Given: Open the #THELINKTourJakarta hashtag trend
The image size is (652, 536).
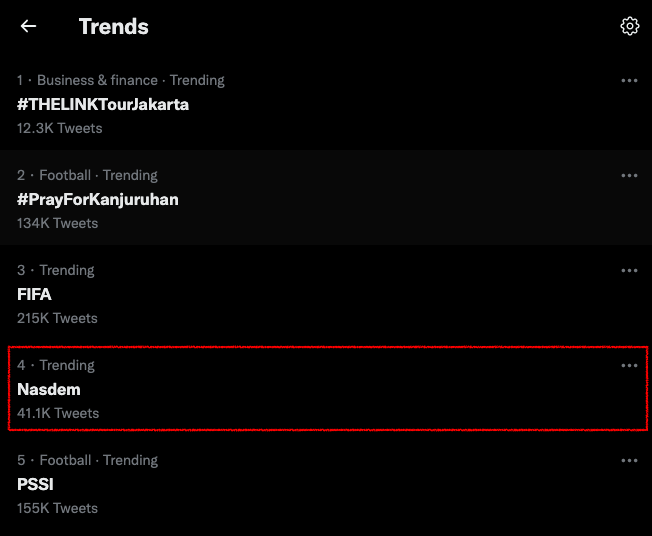Looking at the screenshot, I should point(103,104).
